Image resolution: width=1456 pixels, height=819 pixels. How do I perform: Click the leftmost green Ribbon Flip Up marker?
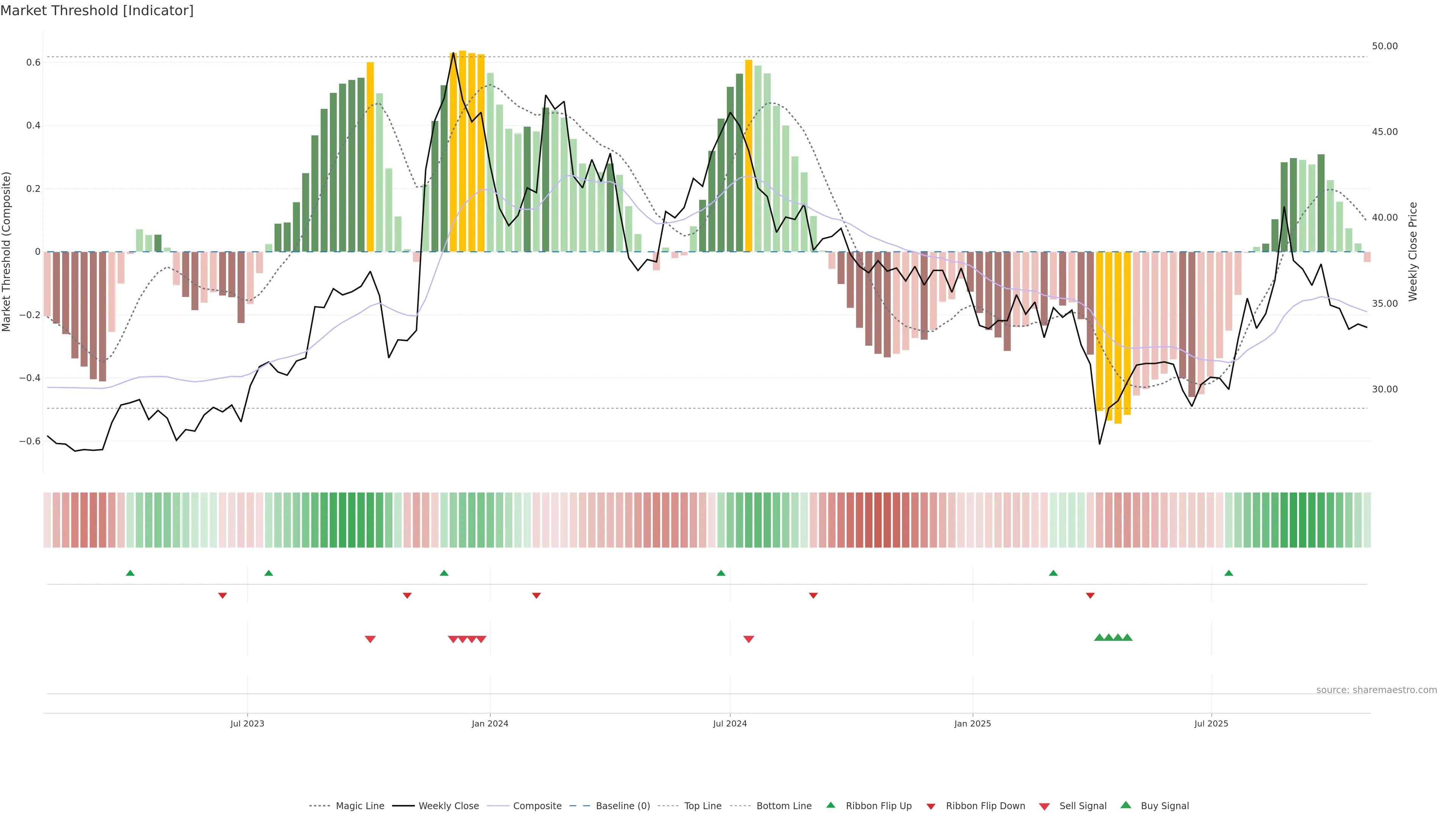130,573
